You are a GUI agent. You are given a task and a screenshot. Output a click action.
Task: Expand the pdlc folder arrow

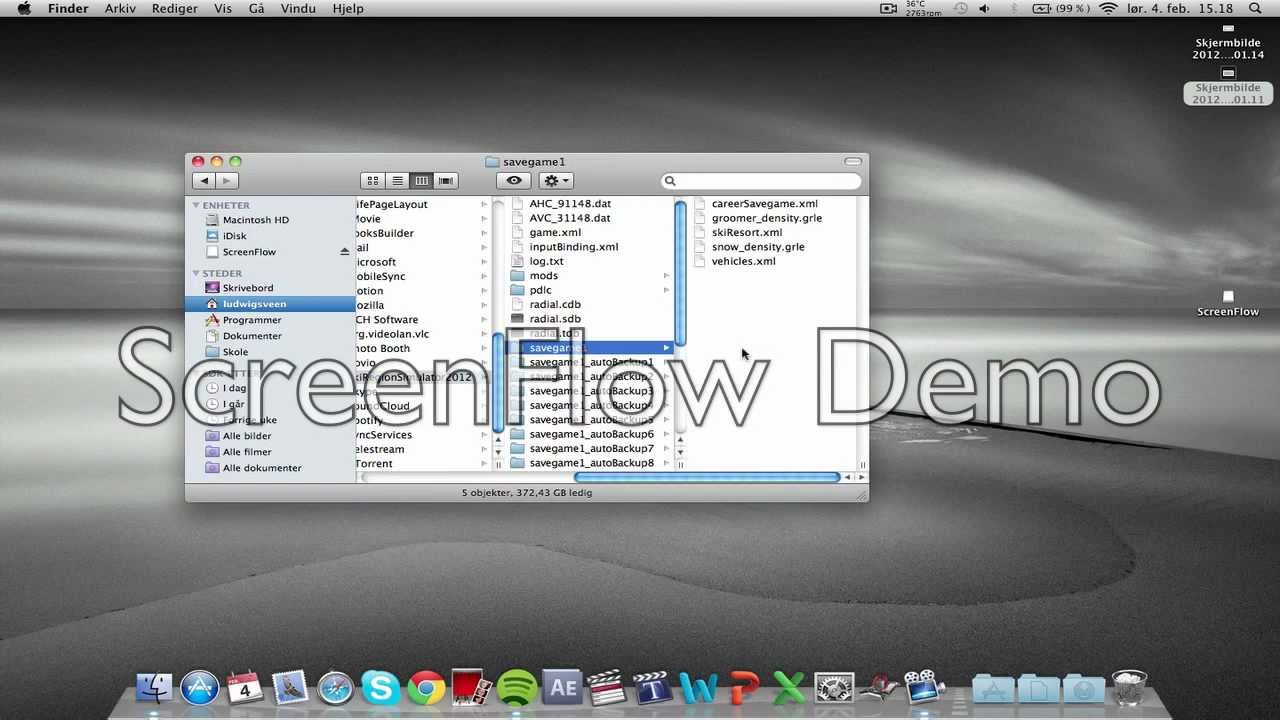click(667, 290)
